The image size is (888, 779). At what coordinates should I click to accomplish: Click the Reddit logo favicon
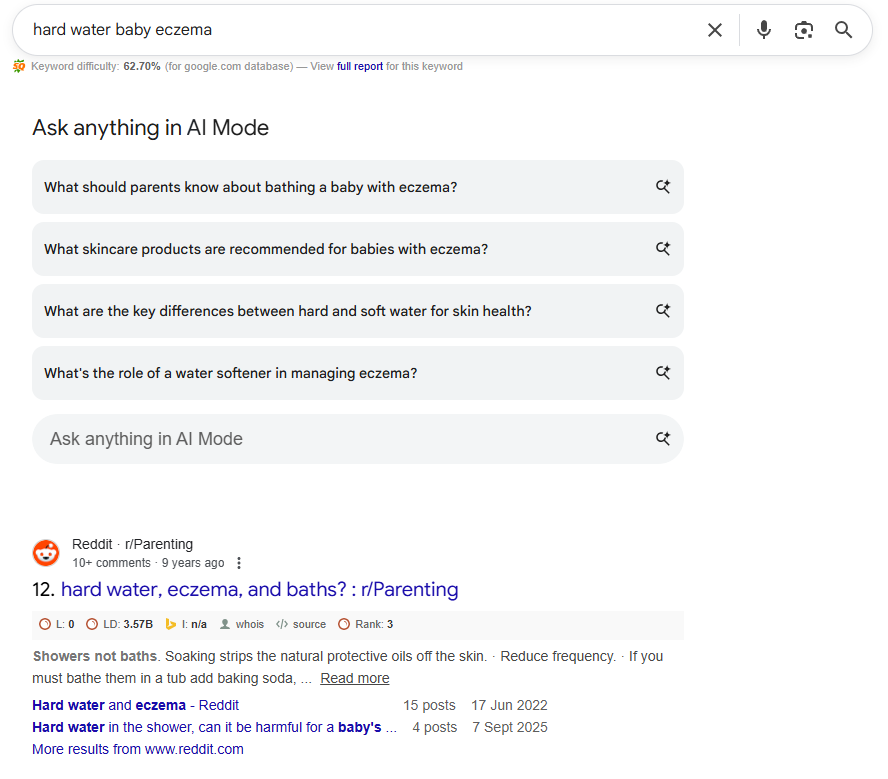click(x=46, y=553)
